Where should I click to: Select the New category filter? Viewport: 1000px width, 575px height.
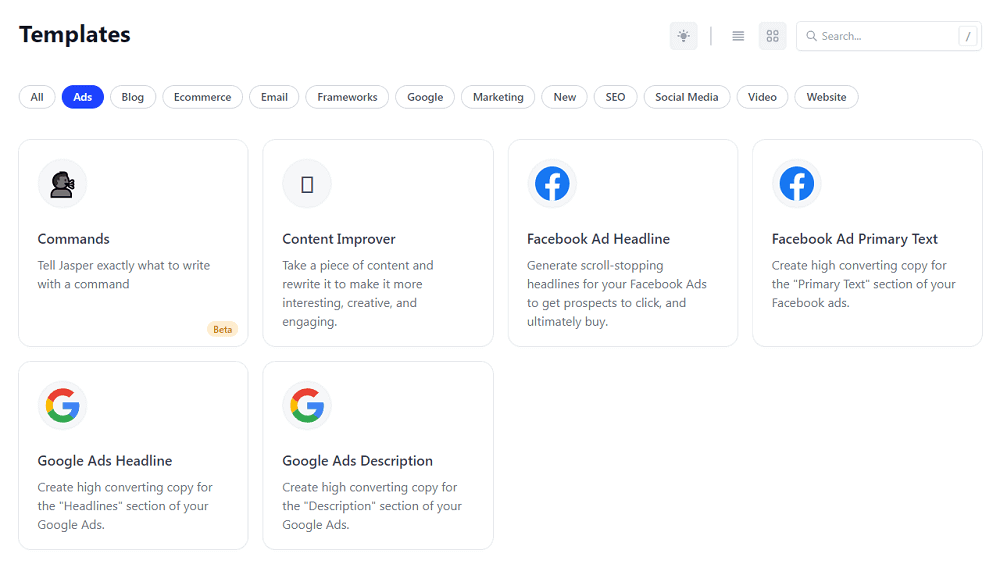click(564, 97)
